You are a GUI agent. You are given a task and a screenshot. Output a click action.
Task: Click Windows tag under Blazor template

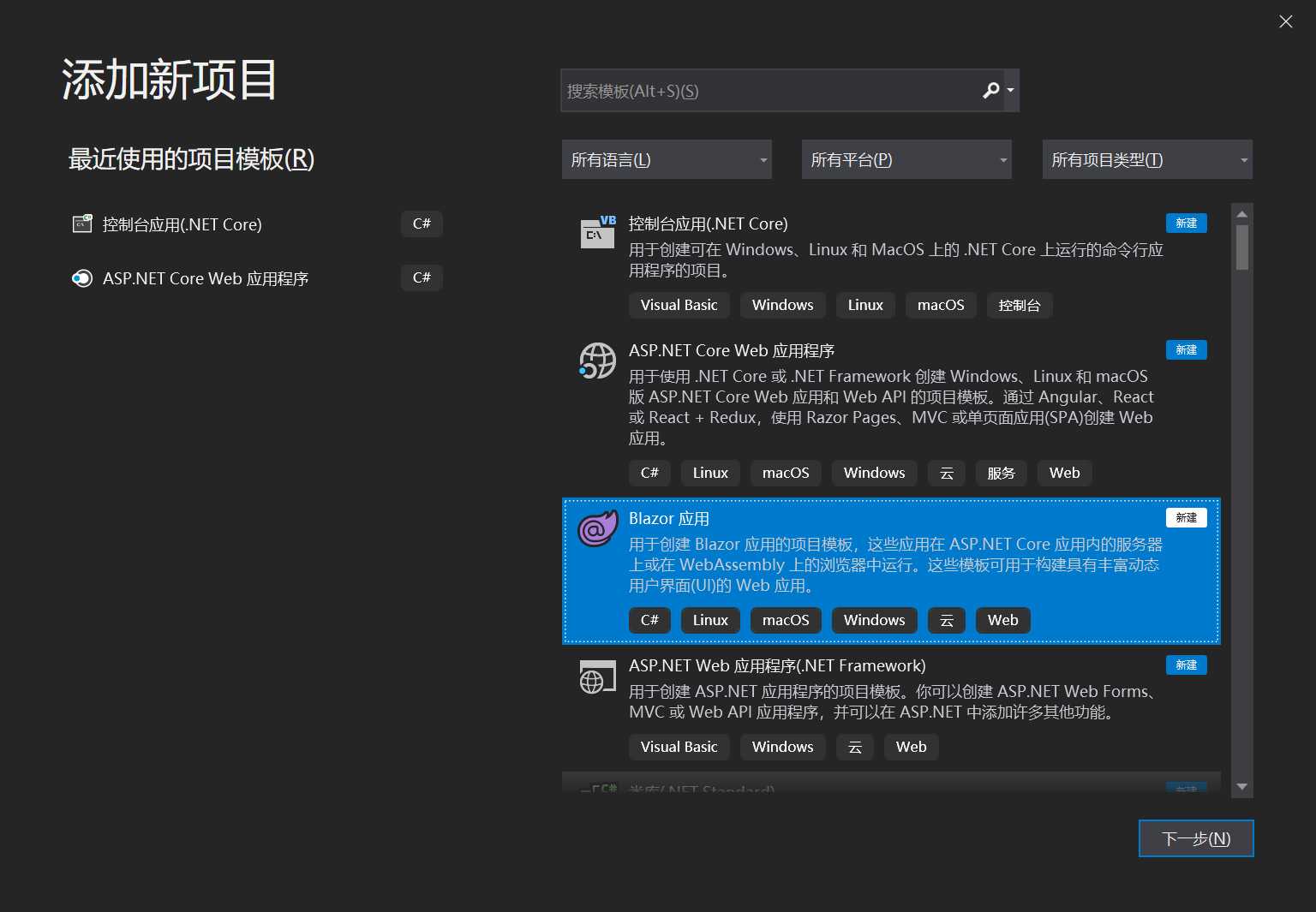click(874, 620)
